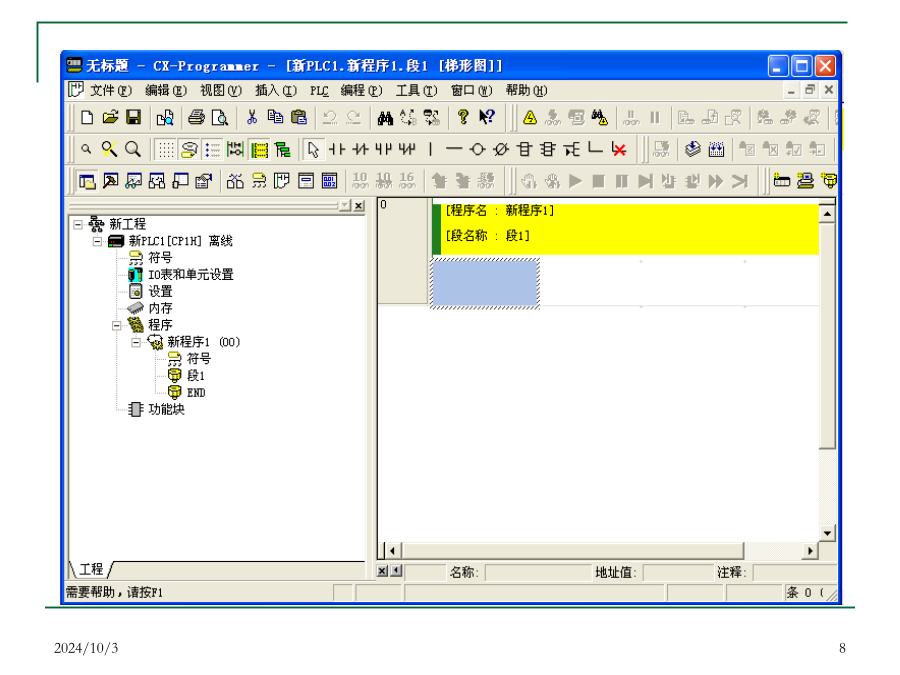
Task: Select 功能块 in project tree
Action: pyautogui.click(x=166, y=409)
